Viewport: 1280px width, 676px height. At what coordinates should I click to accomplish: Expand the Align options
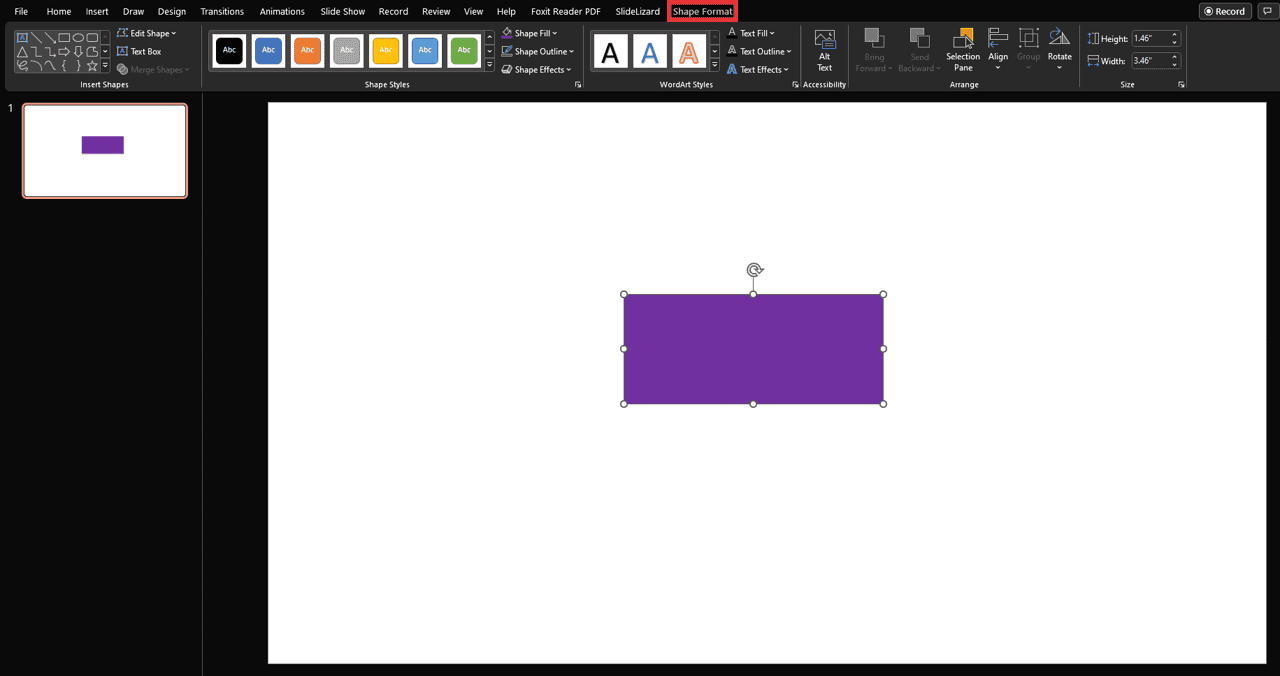tap(997, 50)
